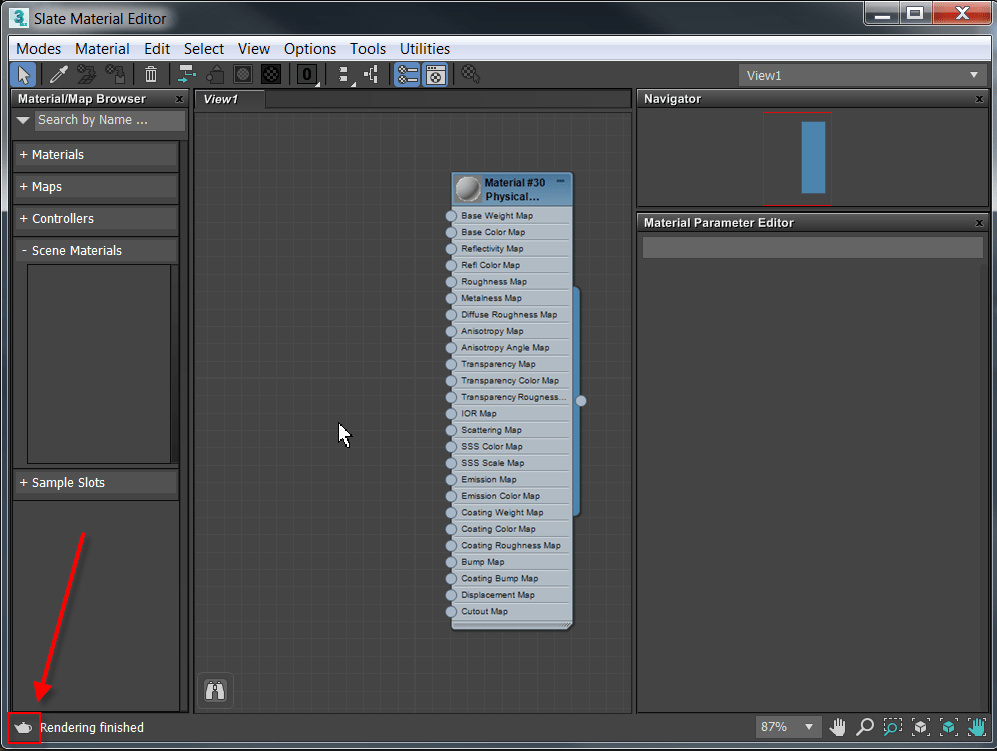The width and height of the screenshot is (997, 751).
Task: Close Navigator panel
Action: point(979,99)
